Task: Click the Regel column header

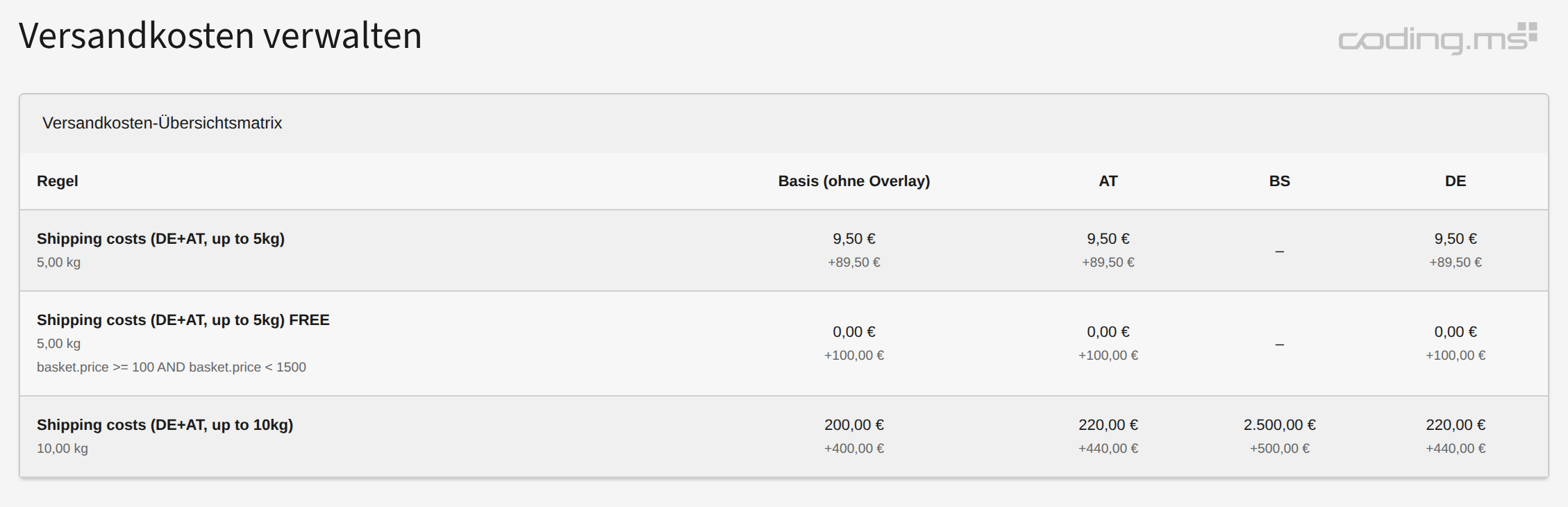Action: click(x=57, y=181)
